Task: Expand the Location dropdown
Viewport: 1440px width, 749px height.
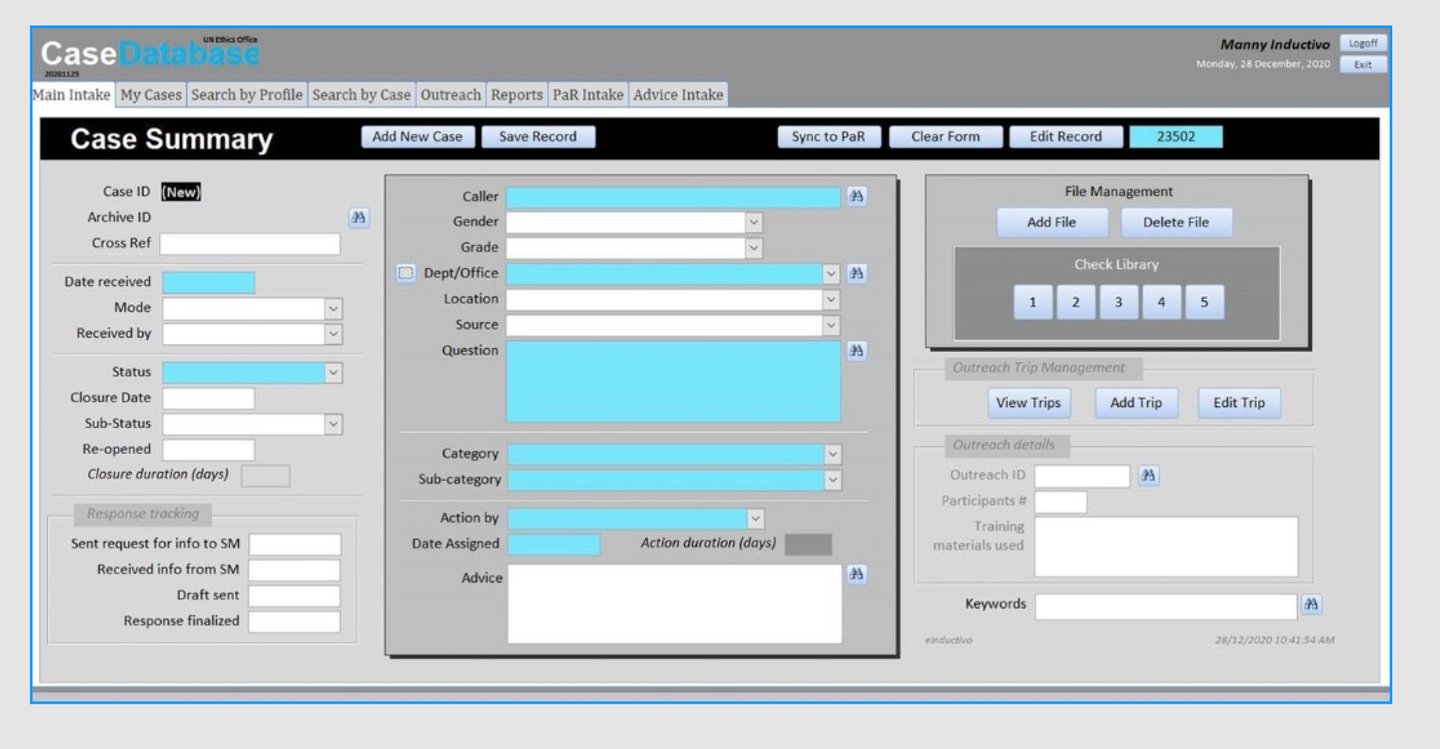Action: [x=831, y=299]
